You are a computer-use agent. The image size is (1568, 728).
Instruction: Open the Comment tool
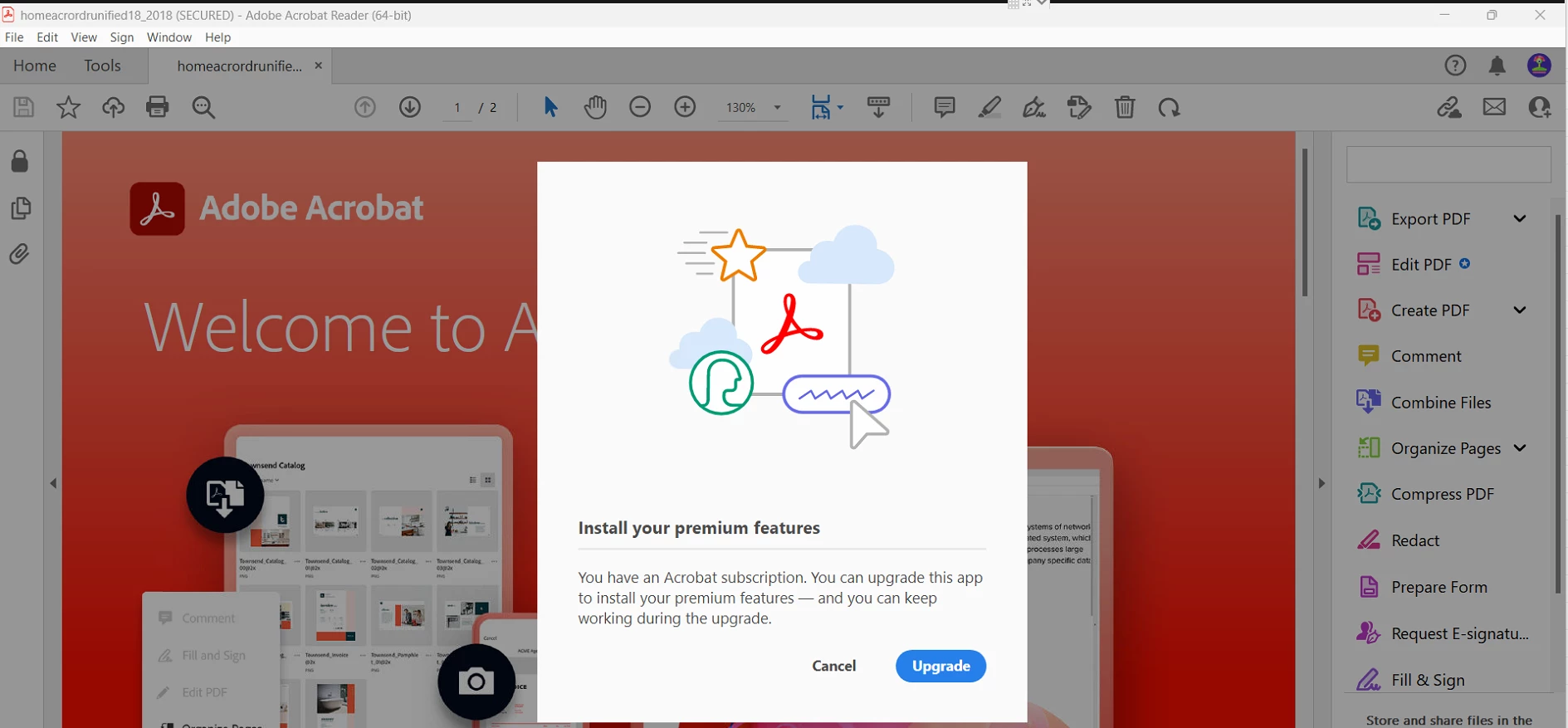point(1409,356)
